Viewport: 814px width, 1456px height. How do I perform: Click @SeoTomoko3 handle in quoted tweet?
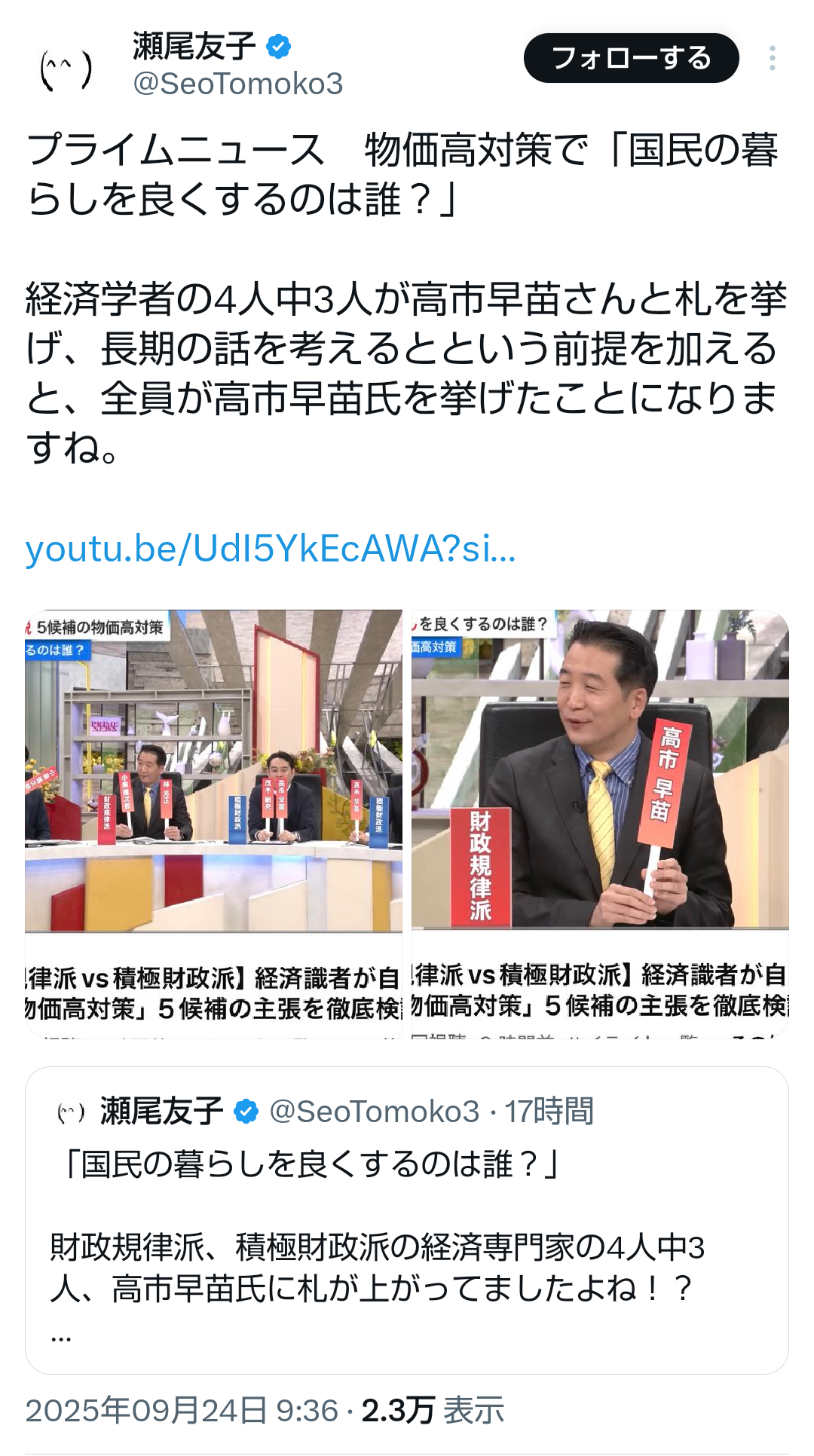375,1112
